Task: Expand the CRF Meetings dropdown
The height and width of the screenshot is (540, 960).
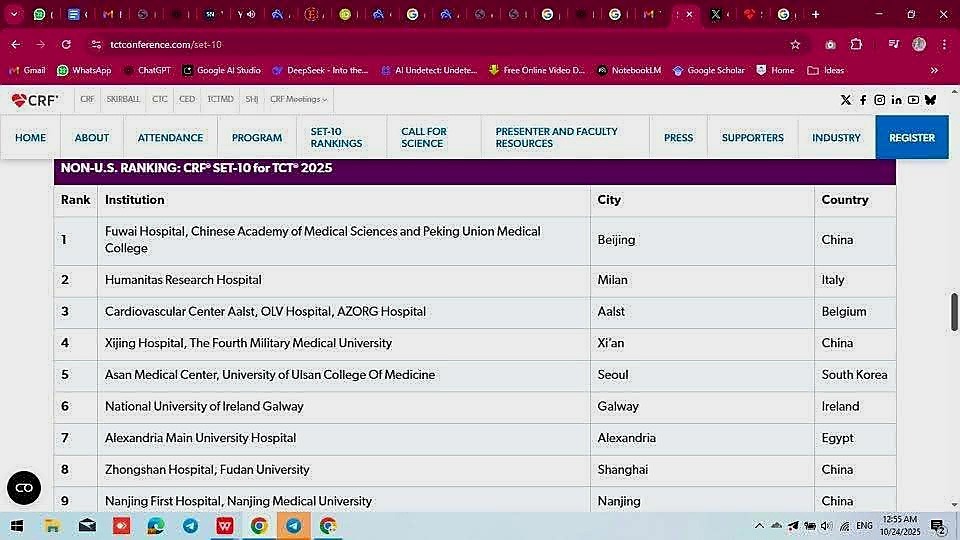Action: point(299,100)
